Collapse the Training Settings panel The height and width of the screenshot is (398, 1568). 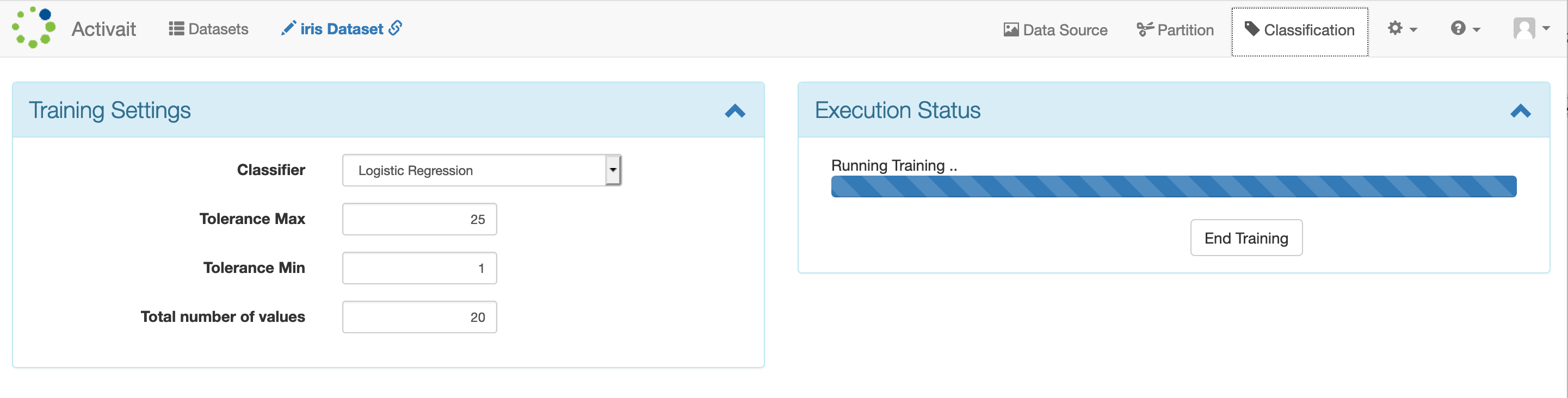tap(734, 111)
